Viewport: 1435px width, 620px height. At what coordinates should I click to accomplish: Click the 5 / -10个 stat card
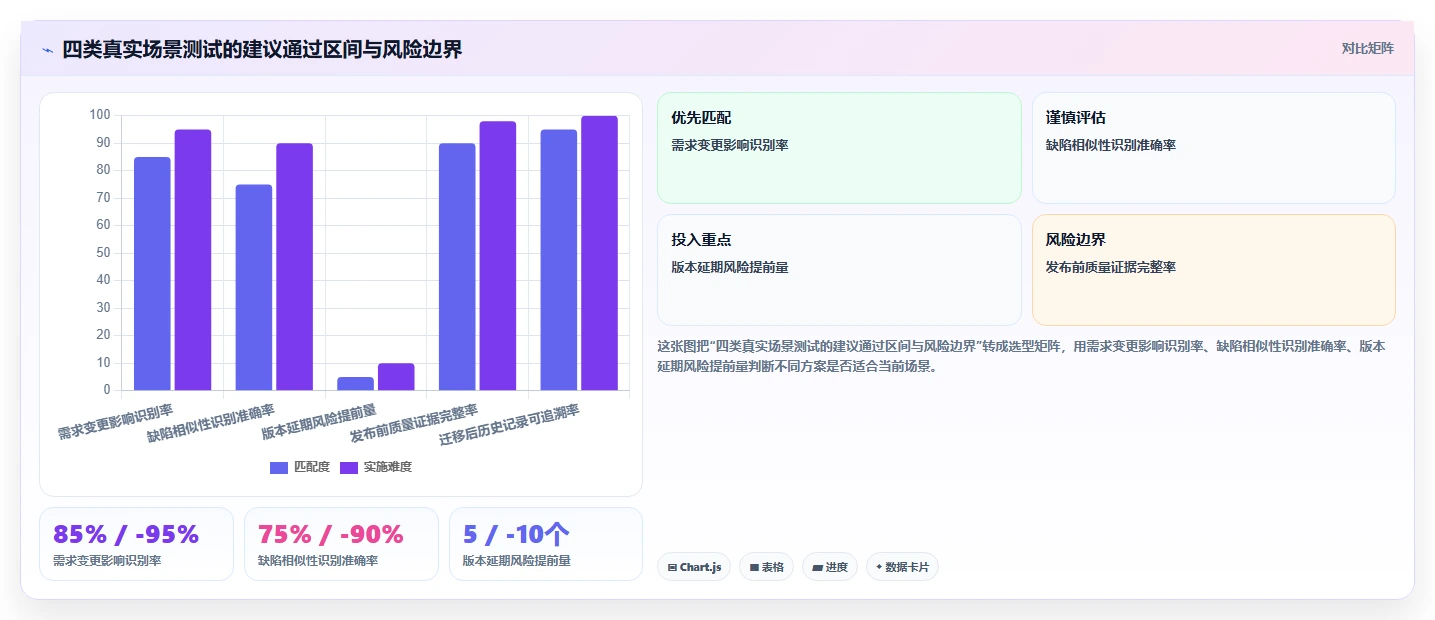pos(546,544)
